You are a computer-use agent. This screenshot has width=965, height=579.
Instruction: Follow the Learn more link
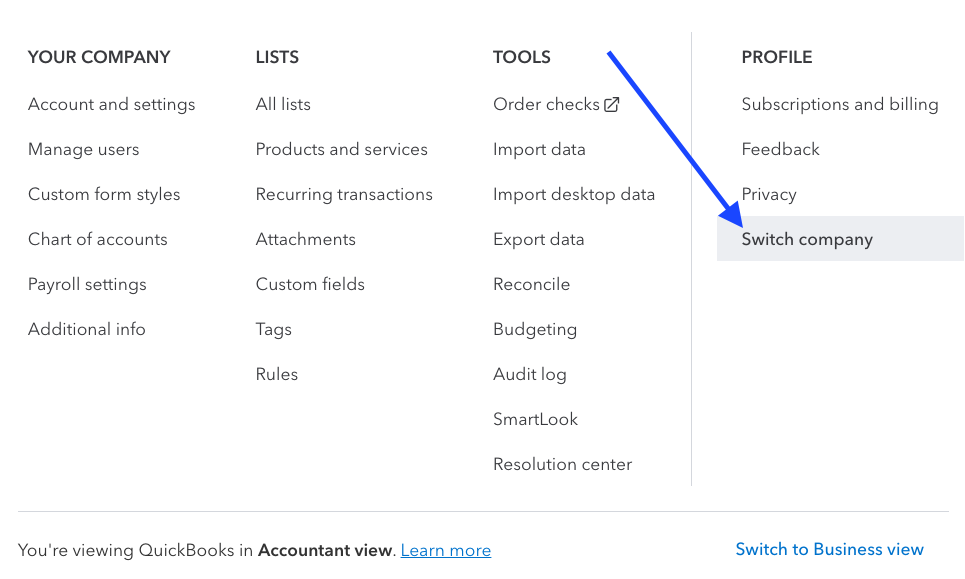click(x=446, y=550)
